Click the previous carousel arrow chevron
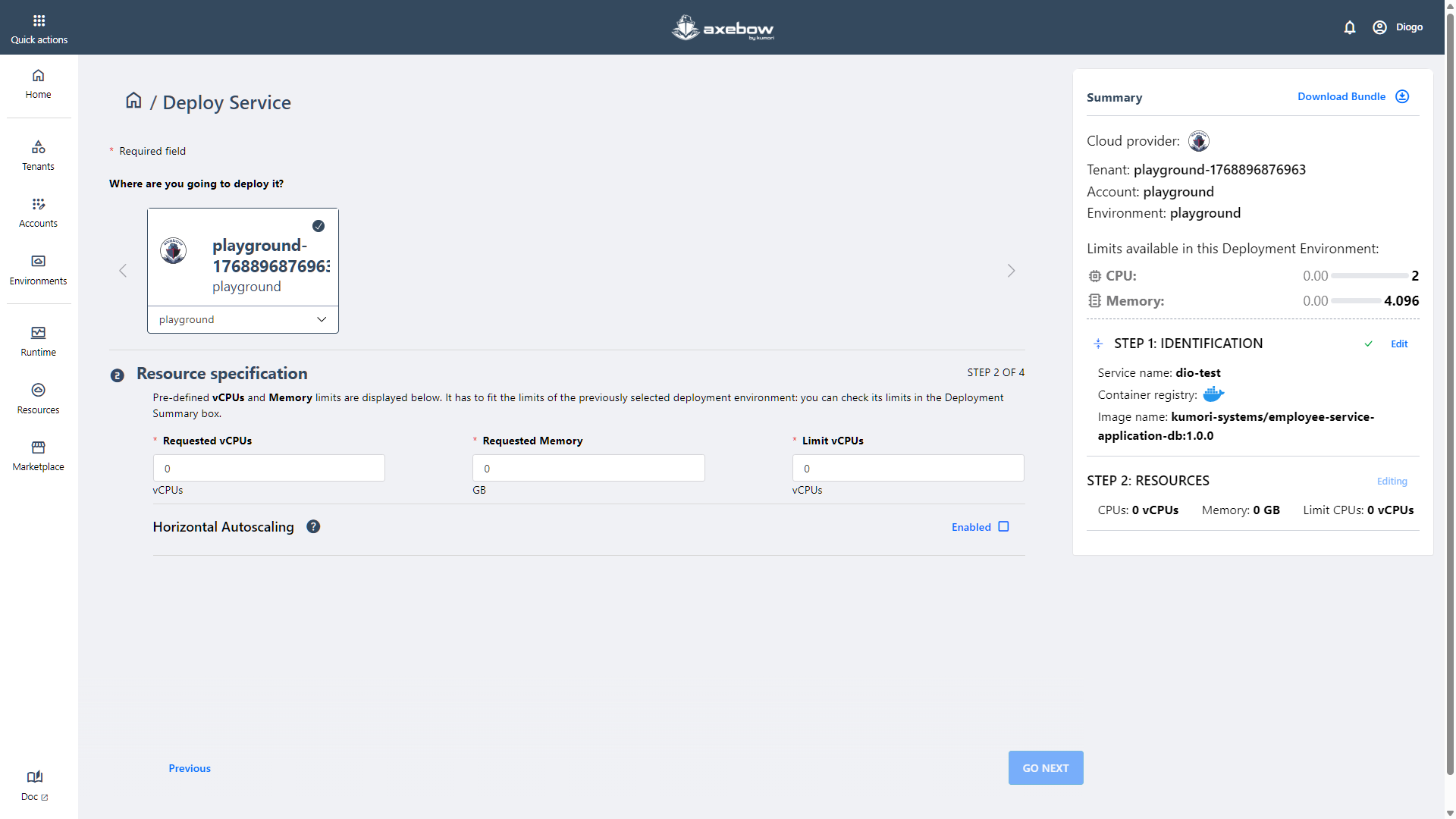Image resolution: width=1456 pixels, height=819 pixels. point(123,271)
